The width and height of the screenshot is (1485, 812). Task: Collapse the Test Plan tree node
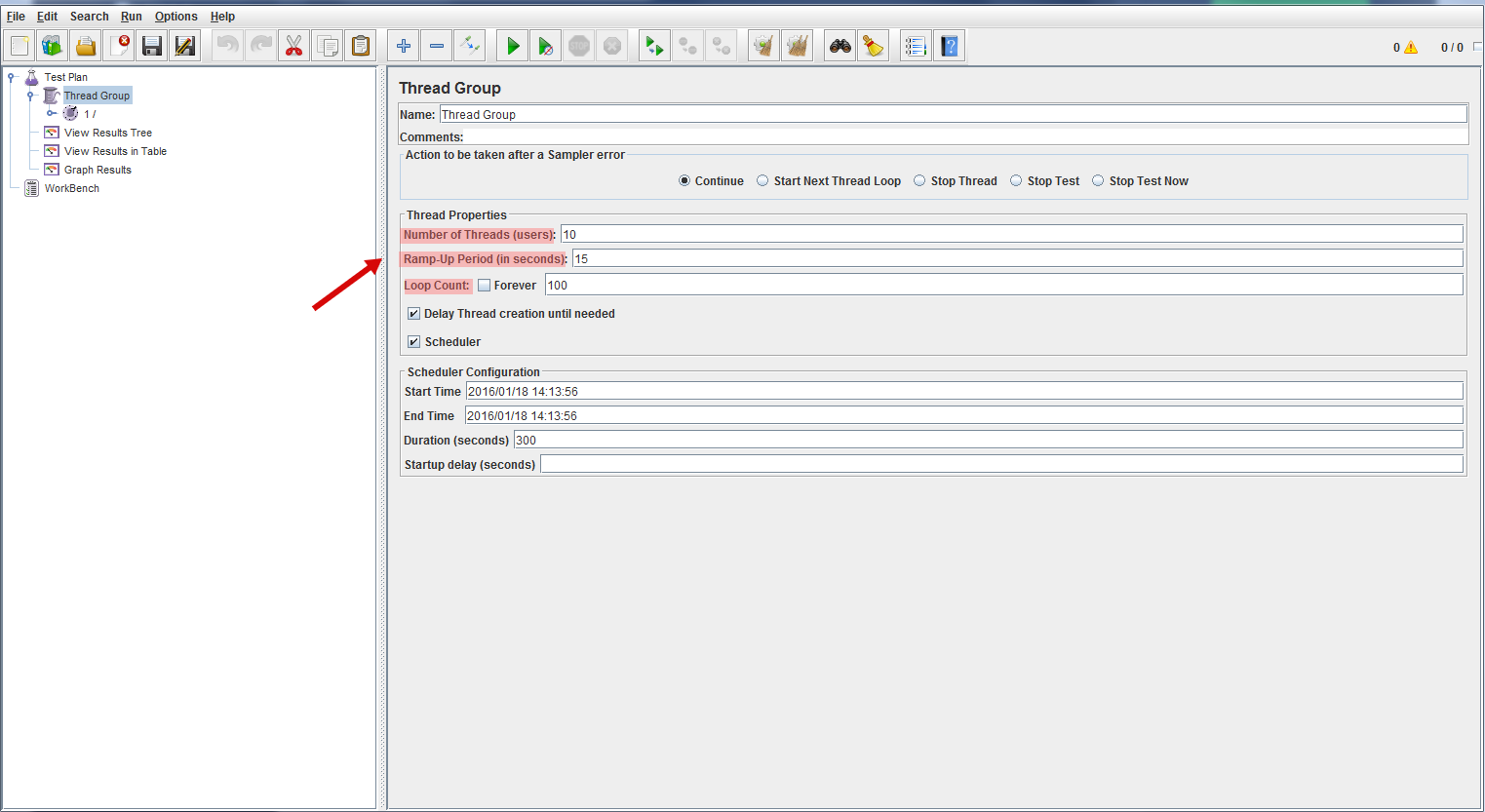click(x=11, y=77)
